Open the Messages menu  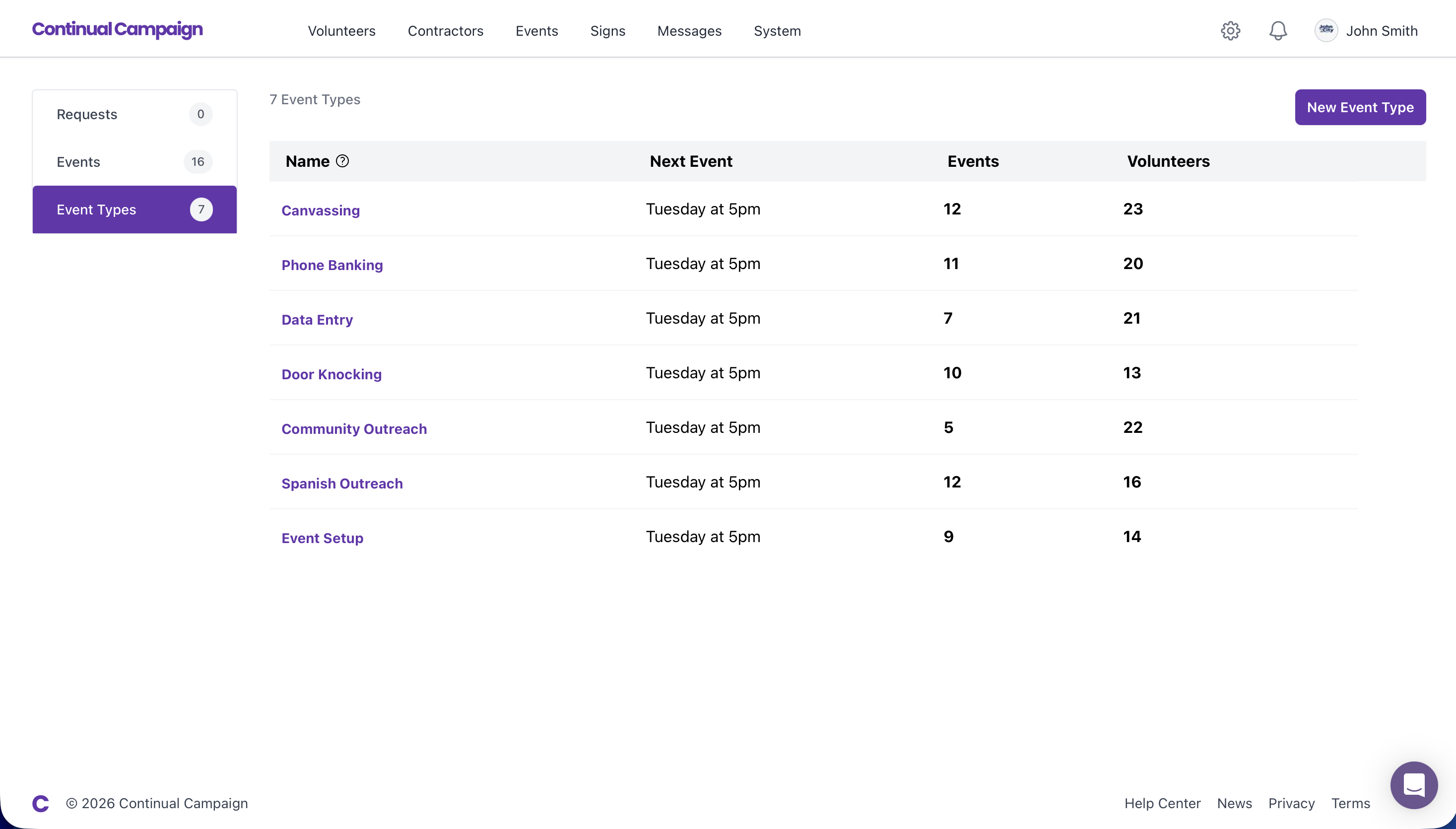689,31
